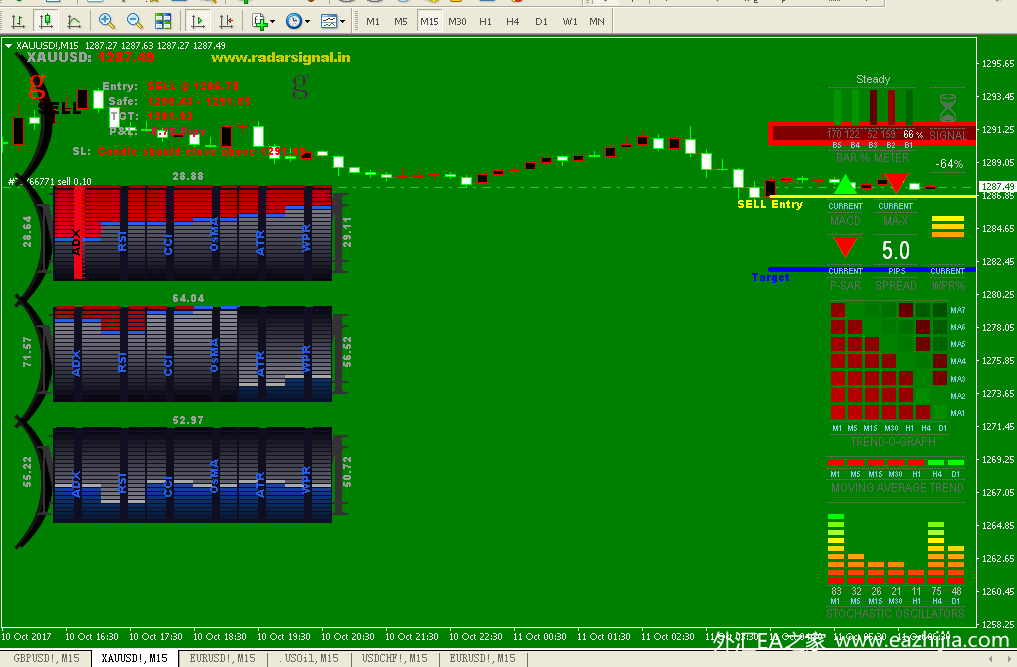The height and width of the screenshot is (667, 1017).
Task: Open the XAUUSD!,M15 chart tab
Action: click(x=134, y=658)
